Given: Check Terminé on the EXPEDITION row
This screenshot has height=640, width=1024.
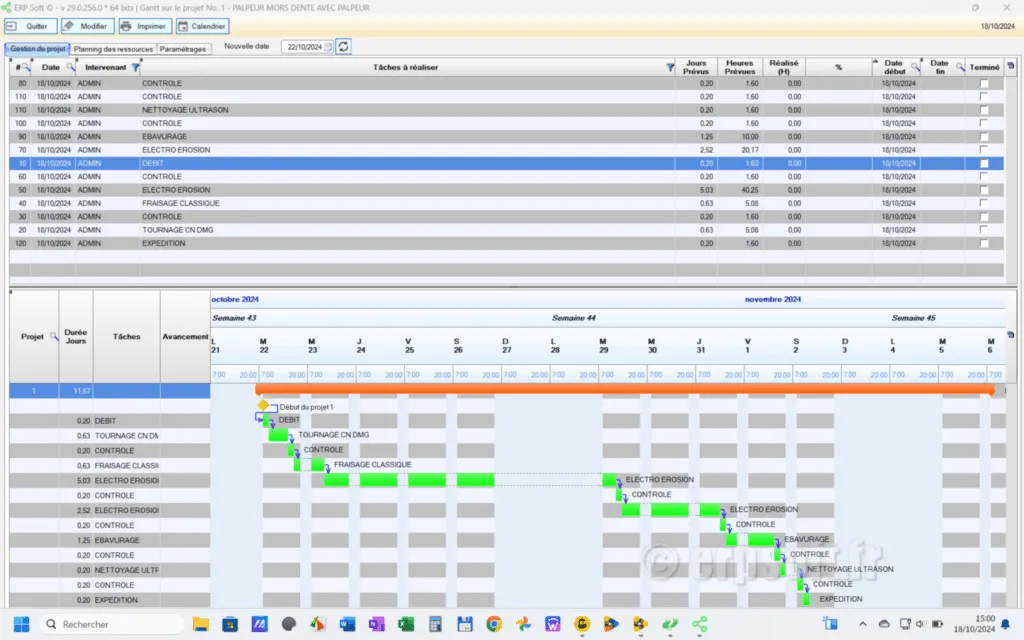Looking at the screenshot, I should (983, 243).
